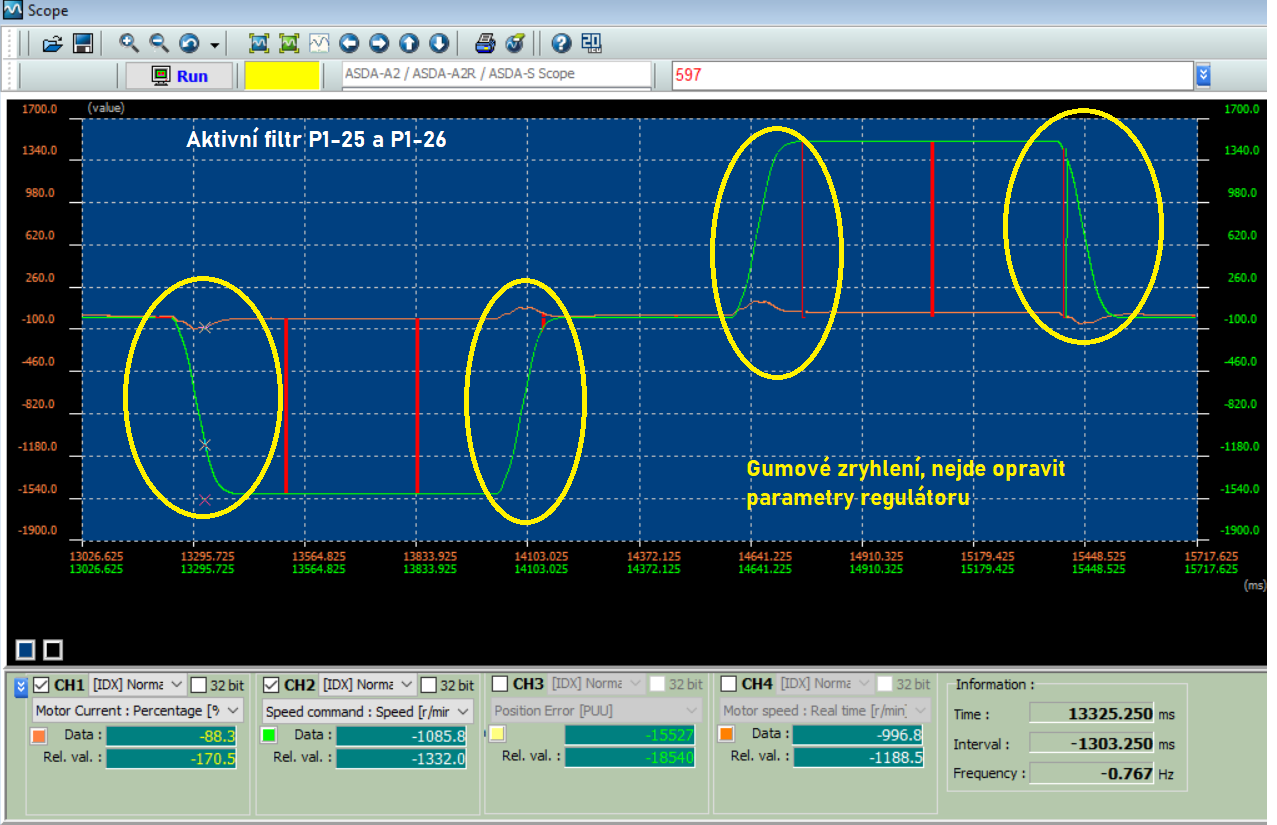
Task: Click the right arrow pan icon
Action: [379, 43]
